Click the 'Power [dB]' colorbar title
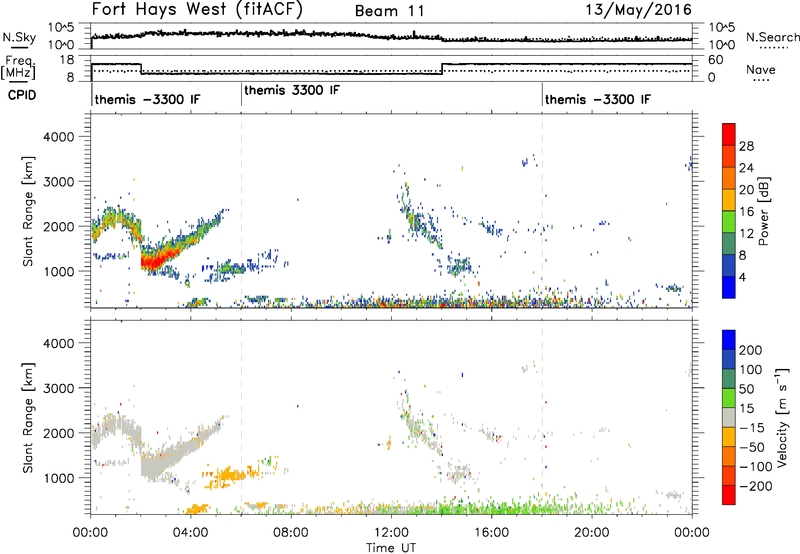The width and height of the screenshot is (800, 554). [763, 211]
